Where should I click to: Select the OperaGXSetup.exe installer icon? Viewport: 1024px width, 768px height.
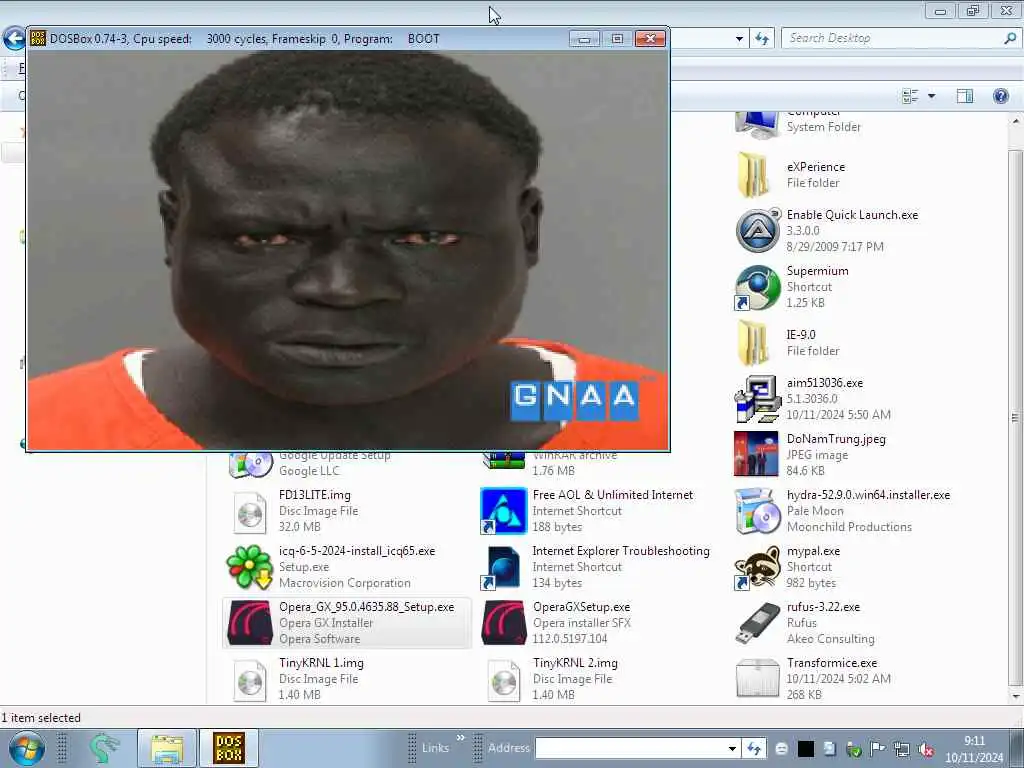[x=504, y=622]
